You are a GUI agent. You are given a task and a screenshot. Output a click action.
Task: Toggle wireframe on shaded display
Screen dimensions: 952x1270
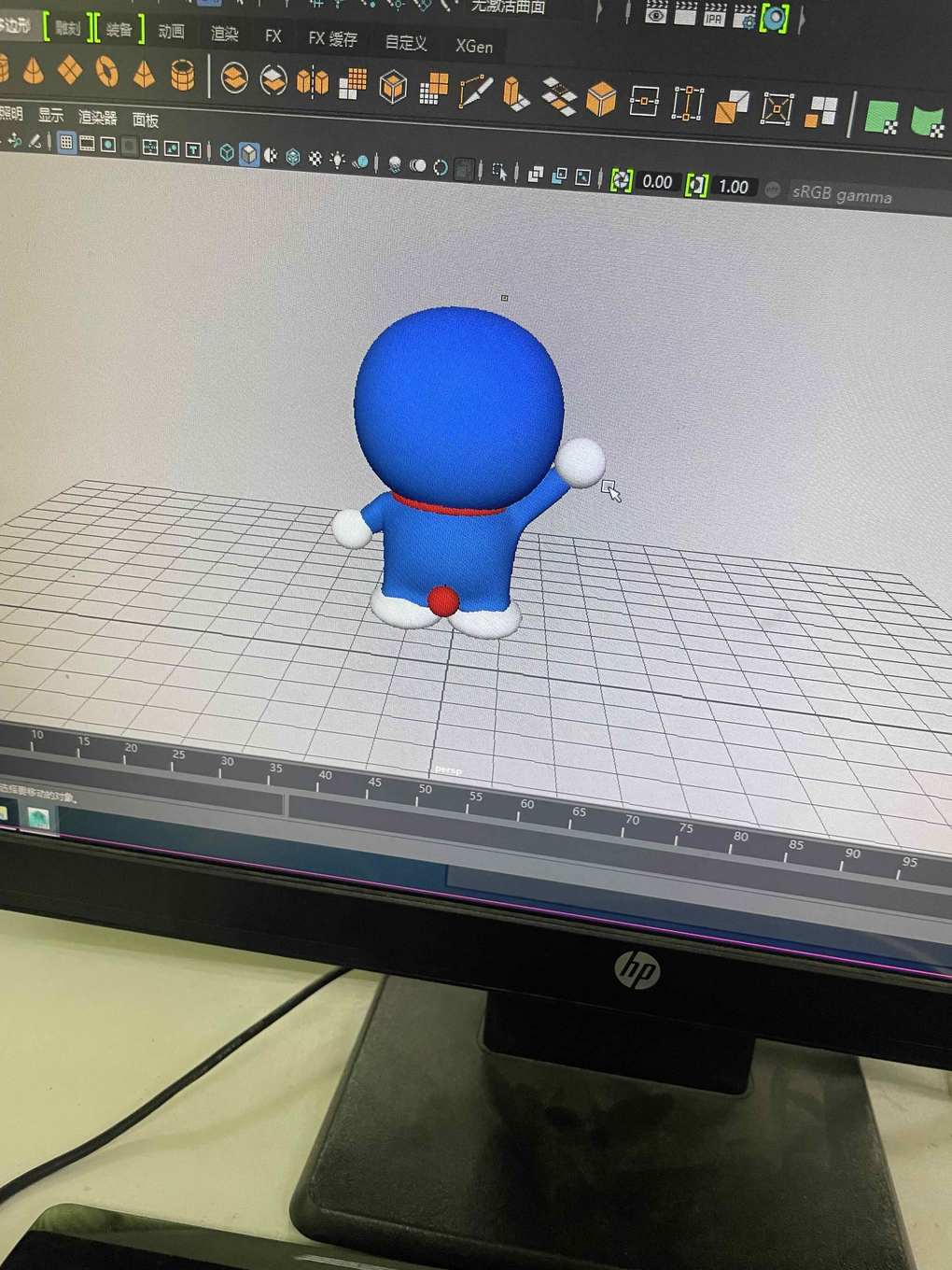(x=293, y=157)
